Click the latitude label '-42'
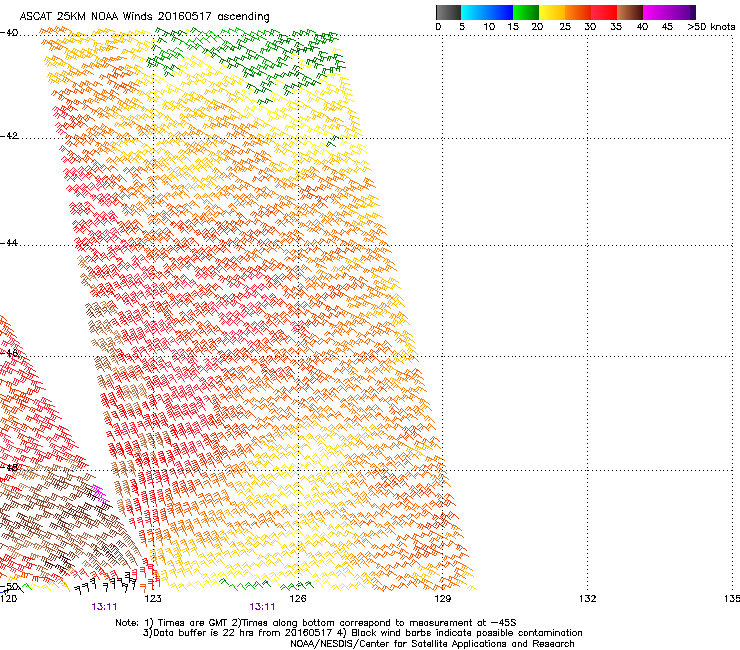Image resolution: width=740 pixels, height=650 pixels. pos(9,135)
